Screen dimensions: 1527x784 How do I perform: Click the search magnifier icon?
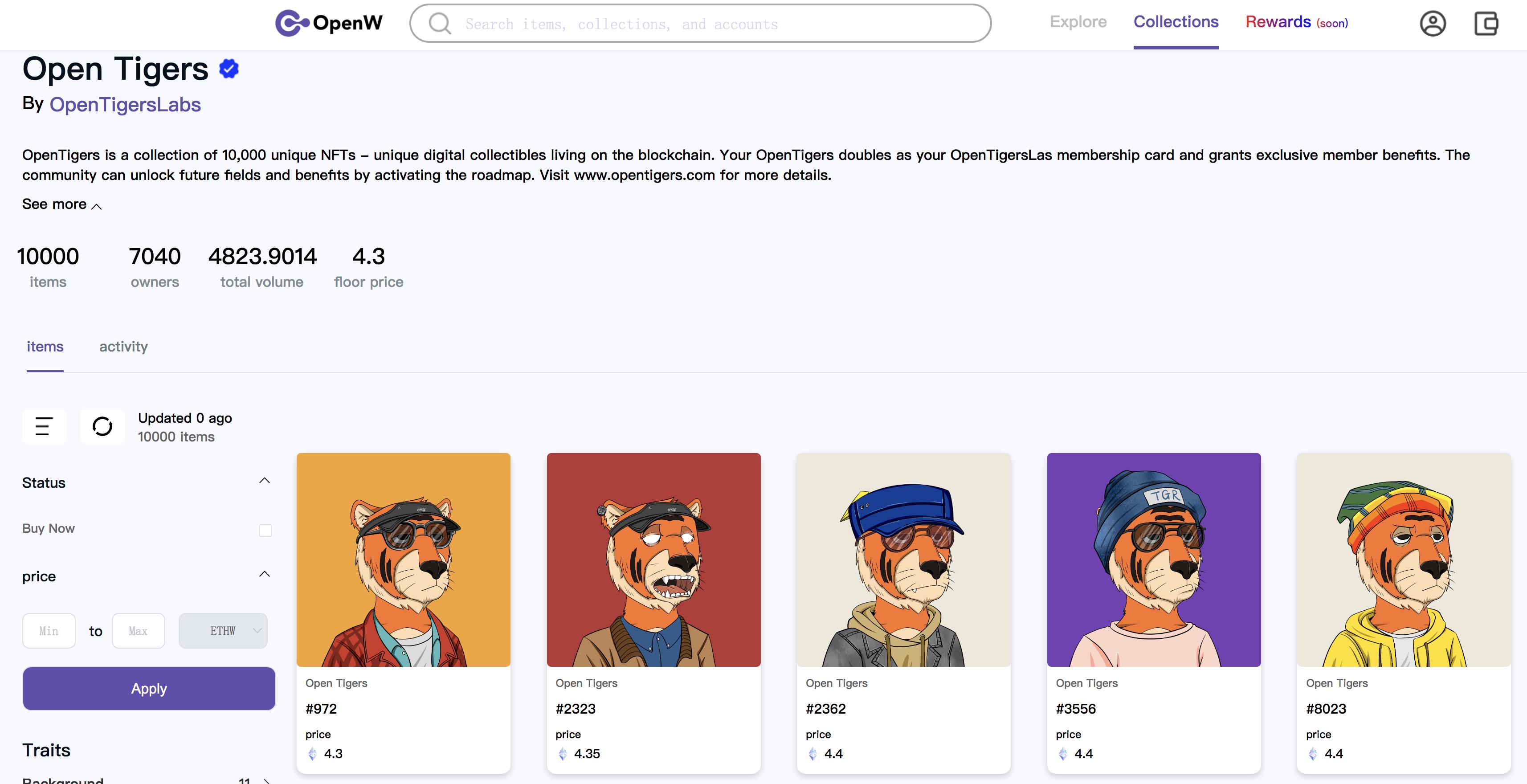[439, 24]
